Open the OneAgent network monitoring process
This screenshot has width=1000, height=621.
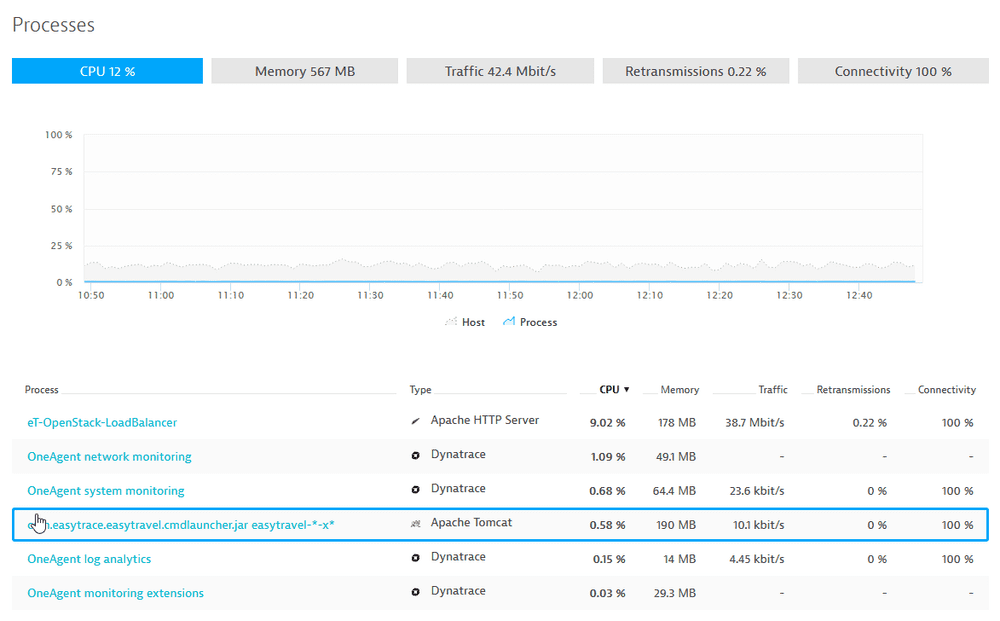point(109,456)
